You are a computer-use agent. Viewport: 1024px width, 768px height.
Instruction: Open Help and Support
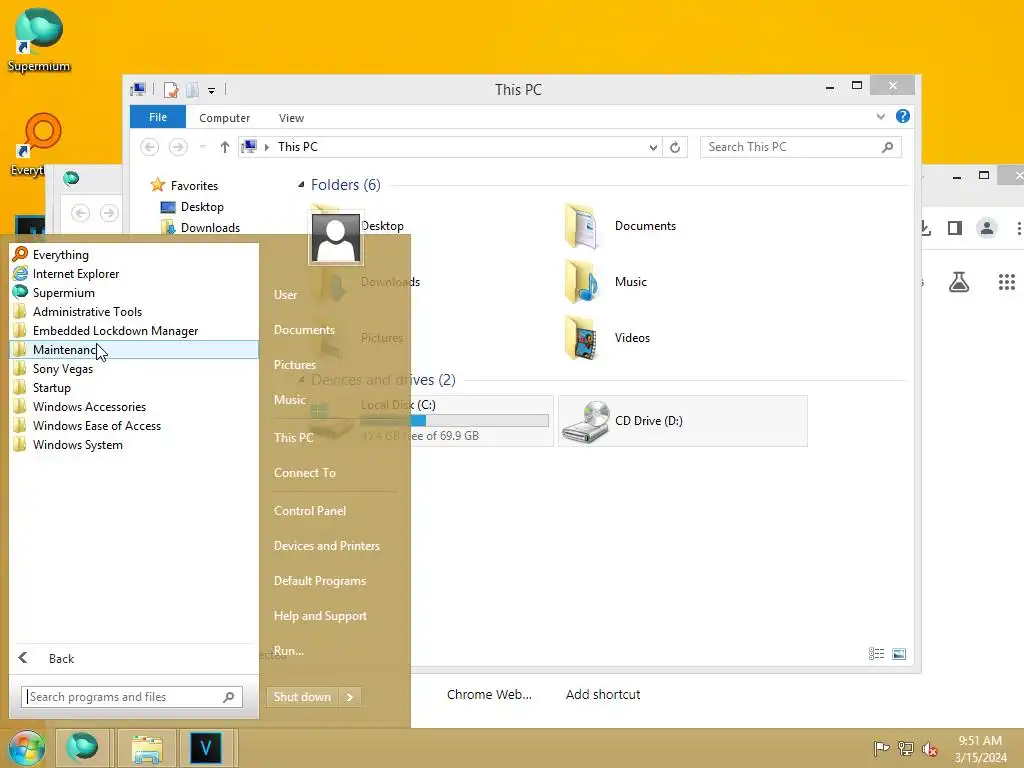tap(320, 616)
